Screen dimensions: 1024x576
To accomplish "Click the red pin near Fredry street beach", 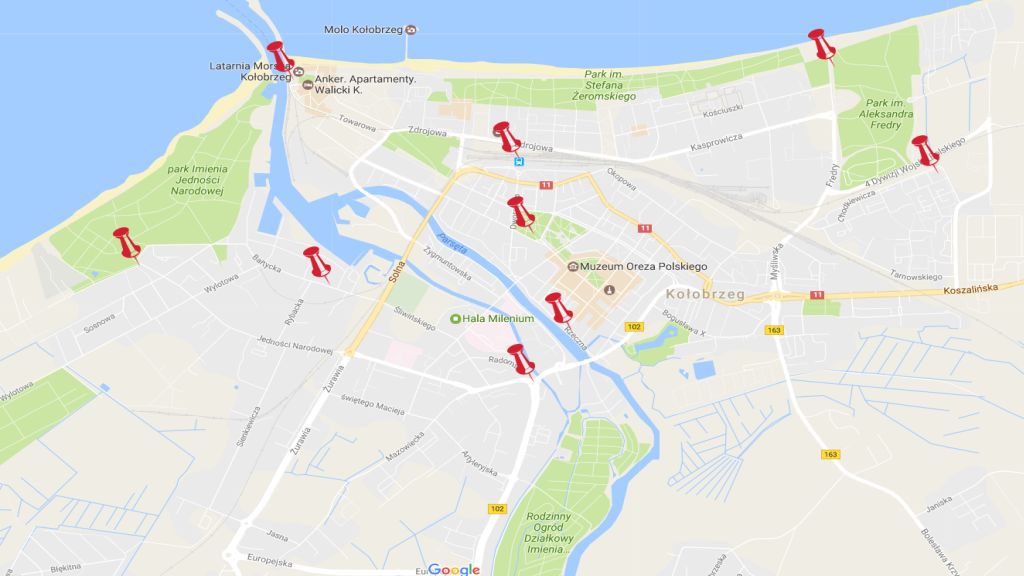I will pyautogui.click(x=822, y=45).
